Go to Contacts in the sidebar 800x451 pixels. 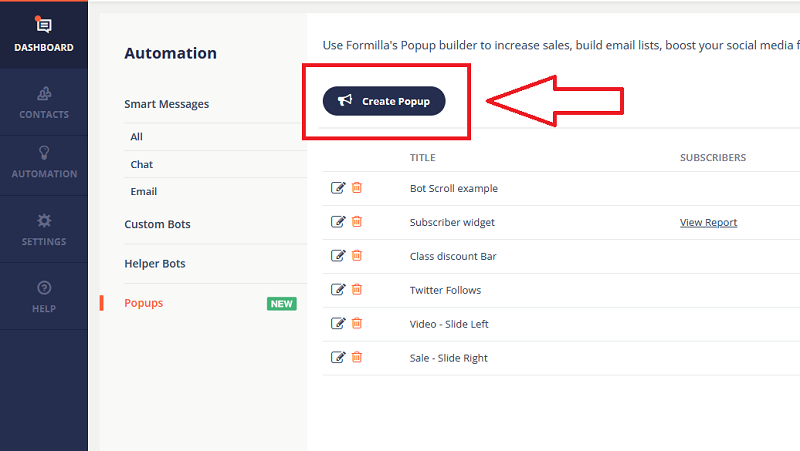(43, 102)
